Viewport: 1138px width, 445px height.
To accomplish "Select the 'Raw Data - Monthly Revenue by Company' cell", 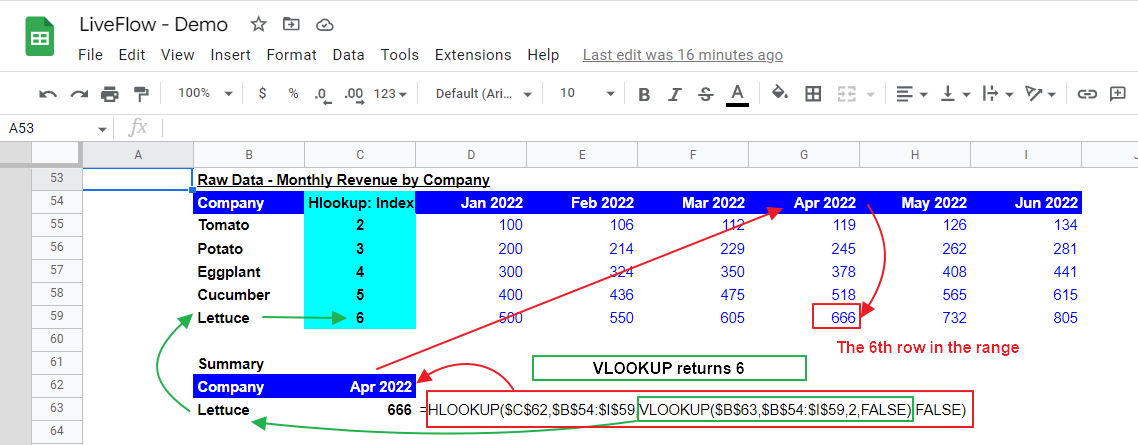I will click(343, 179).
